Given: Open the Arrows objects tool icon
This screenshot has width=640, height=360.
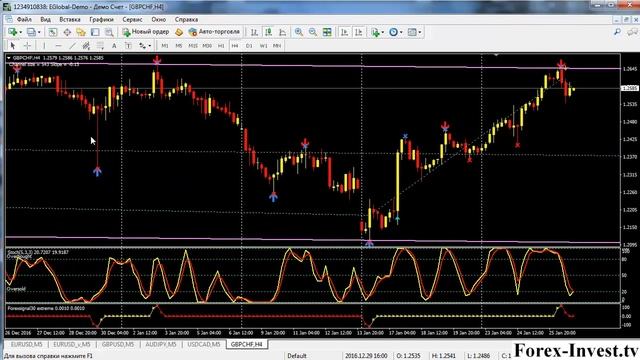Looking at the screenshot, I should coord(142,46).
